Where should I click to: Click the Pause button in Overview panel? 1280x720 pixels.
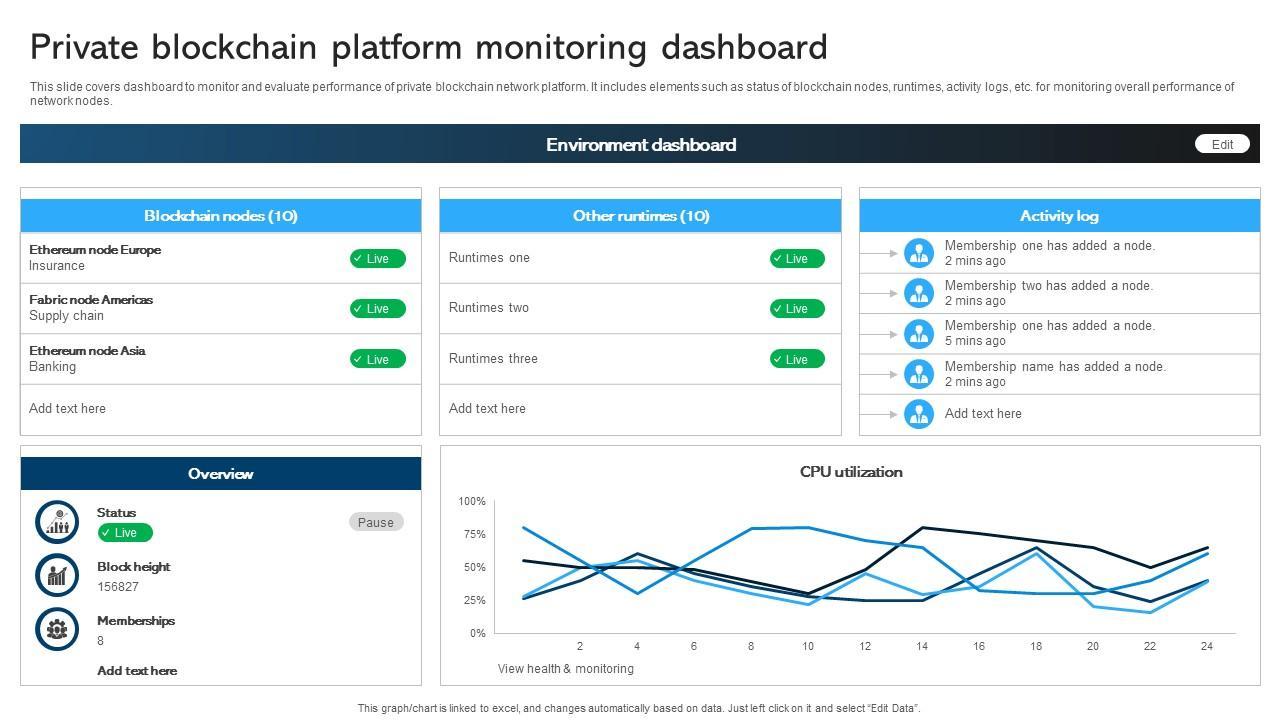coord(376,522)
